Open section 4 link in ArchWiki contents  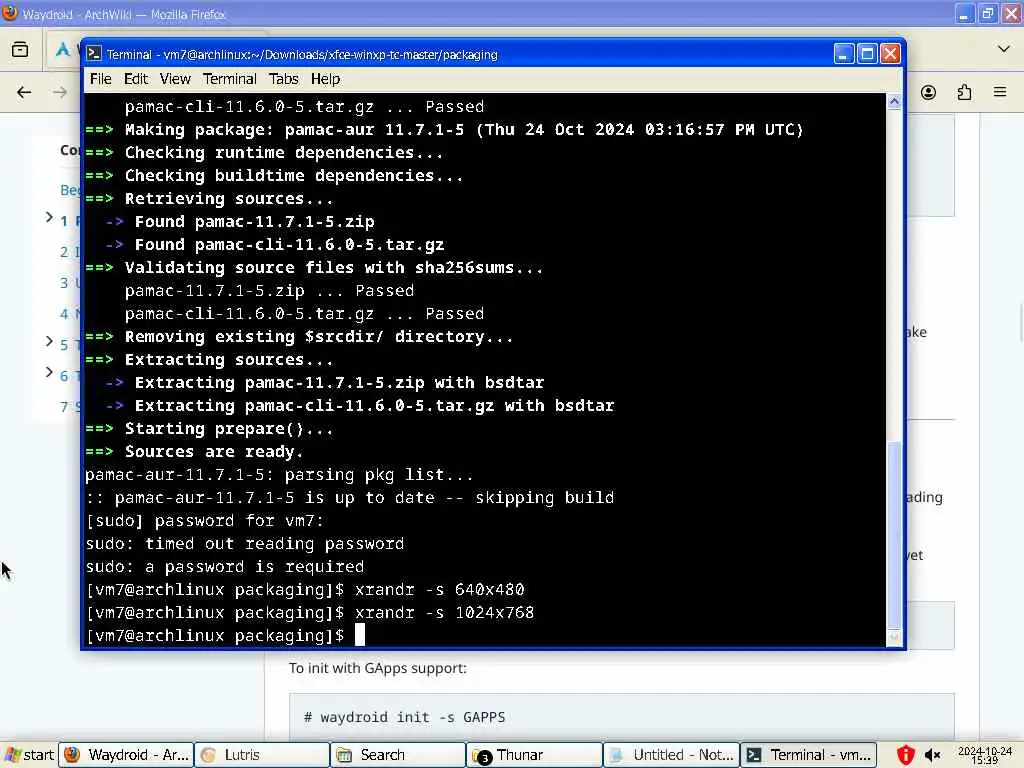tap(69, 314)
